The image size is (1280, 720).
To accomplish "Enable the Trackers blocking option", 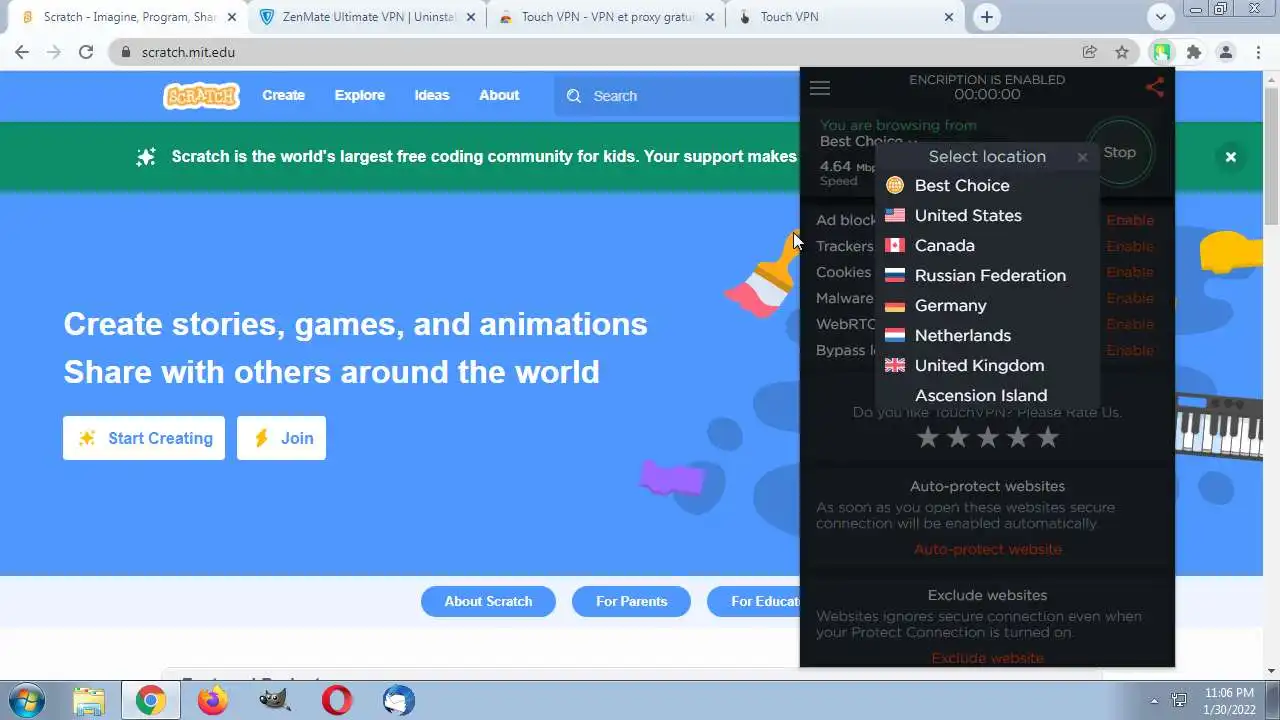I will 1130,246.
